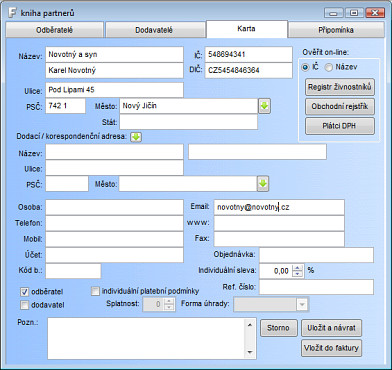Click the DIČ field CZ5454846364

pyautogui.click(x=249, y=70)
